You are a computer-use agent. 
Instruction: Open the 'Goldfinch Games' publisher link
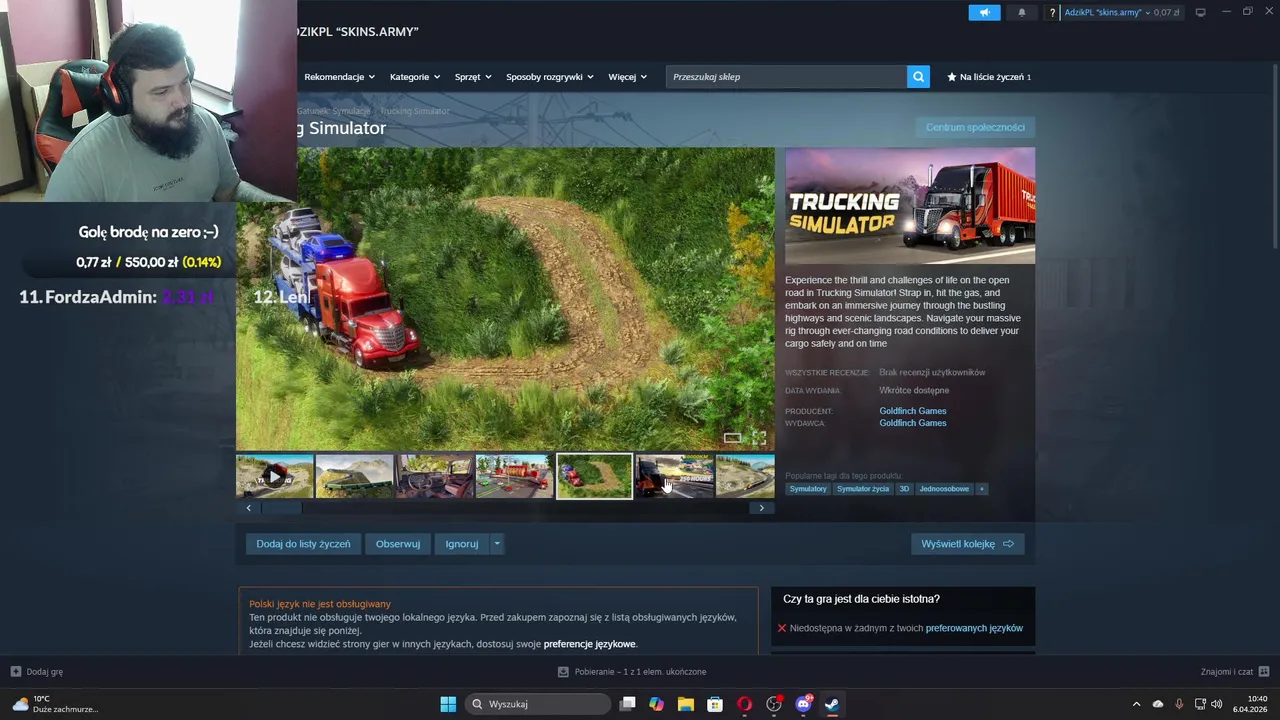pos(912,423)
